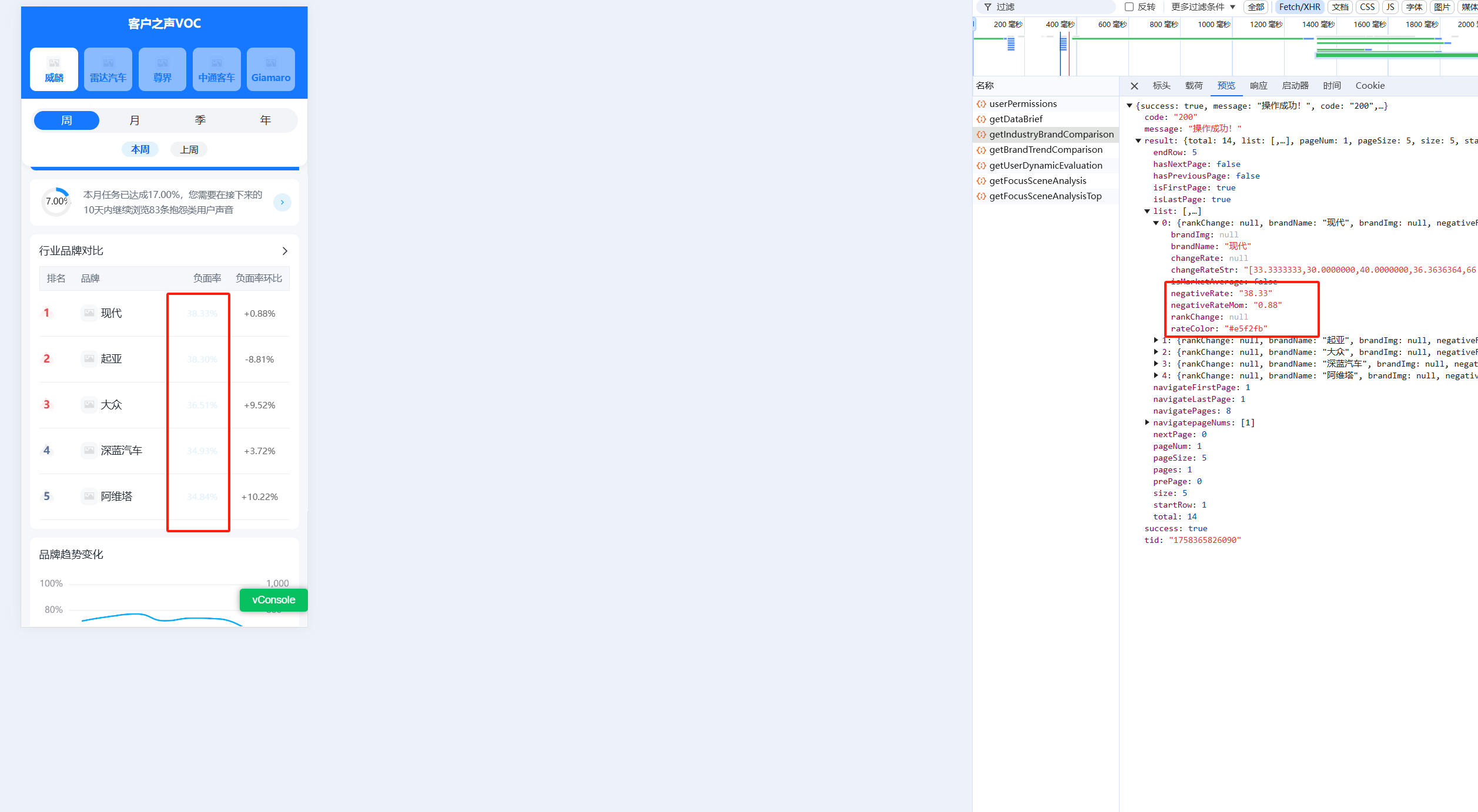Viewport: 1478px width, 812px height.
Task: Click the 阿维塔 brand logo placeholder
Action: click(89, 496)
